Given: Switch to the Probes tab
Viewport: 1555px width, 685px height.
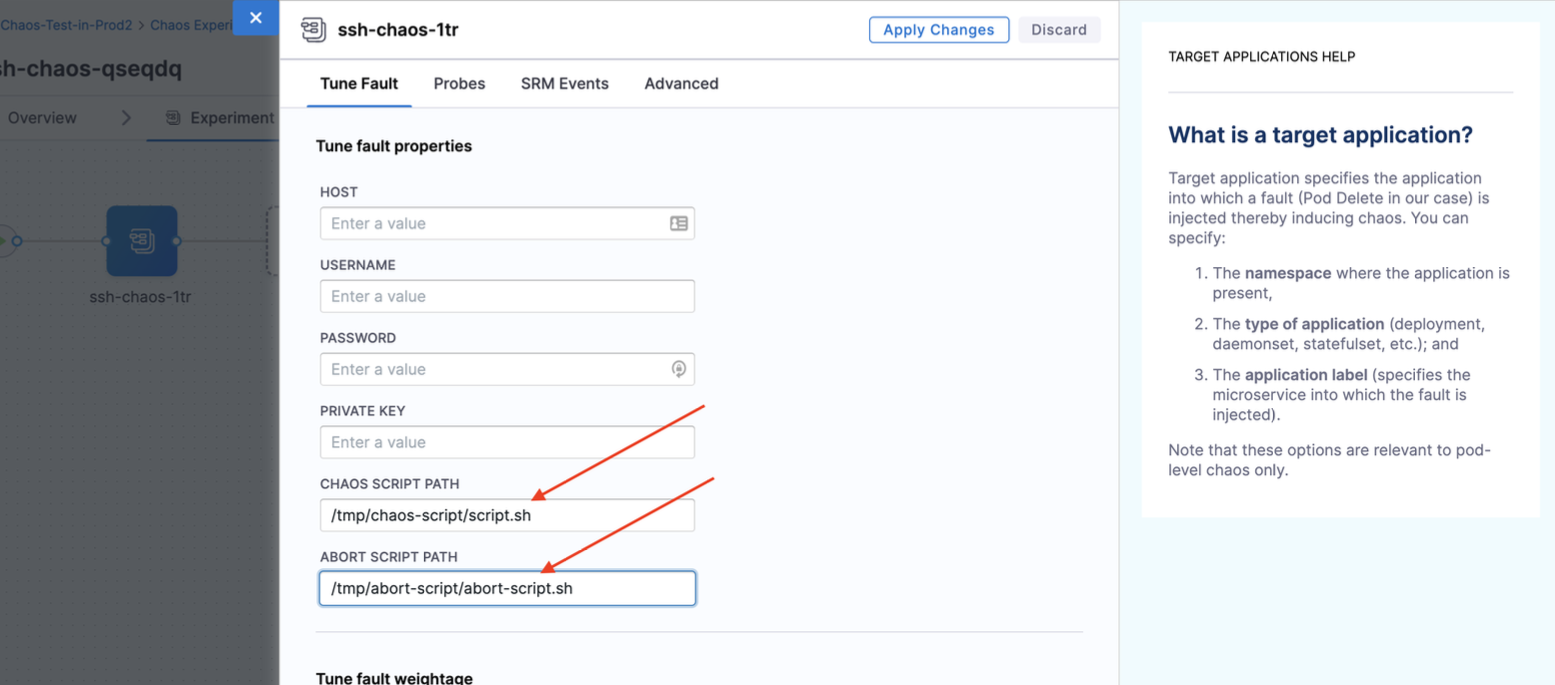Looking at the screenshot, I should [458, 84].
